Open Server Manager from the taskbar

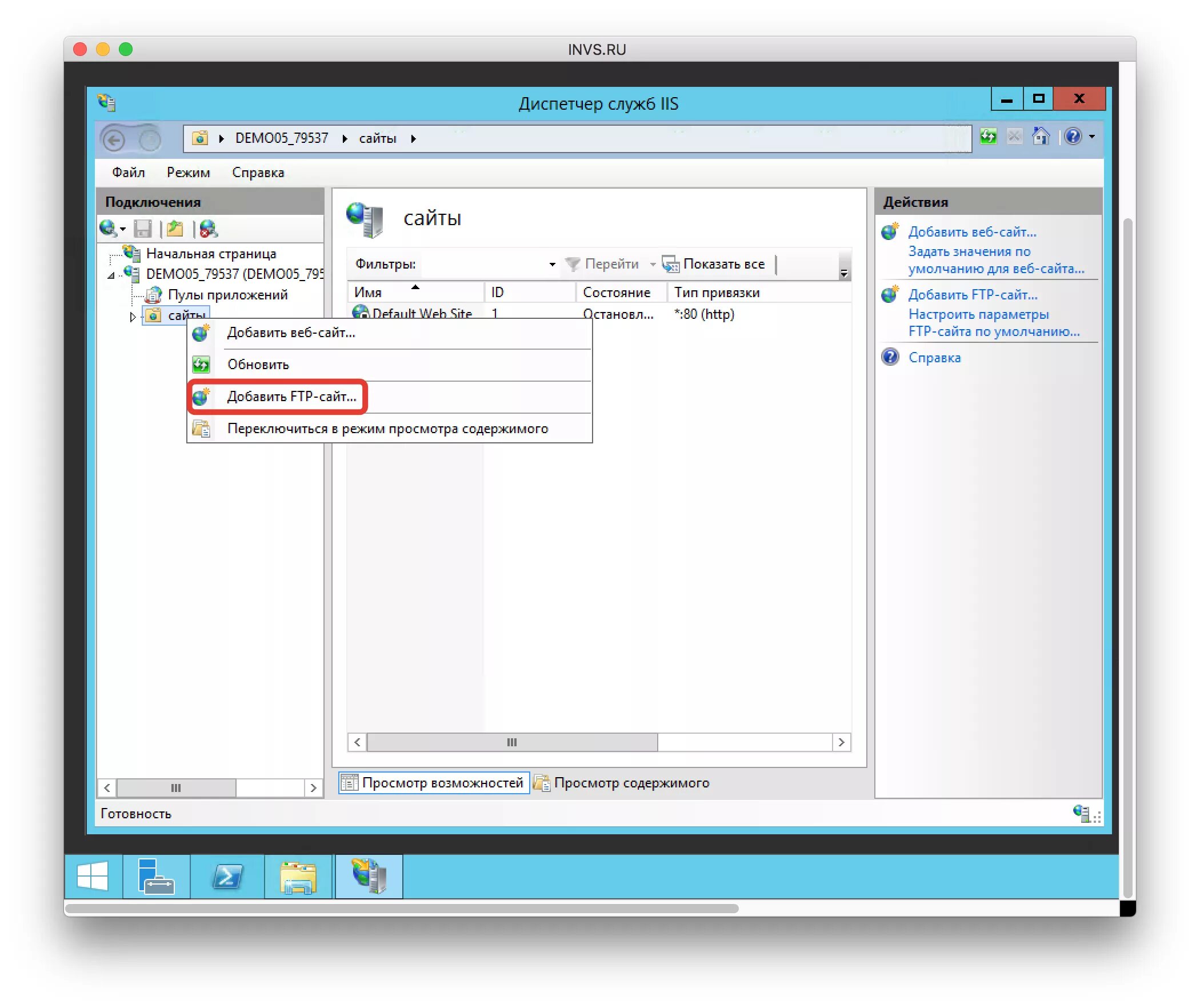[156, 877]
